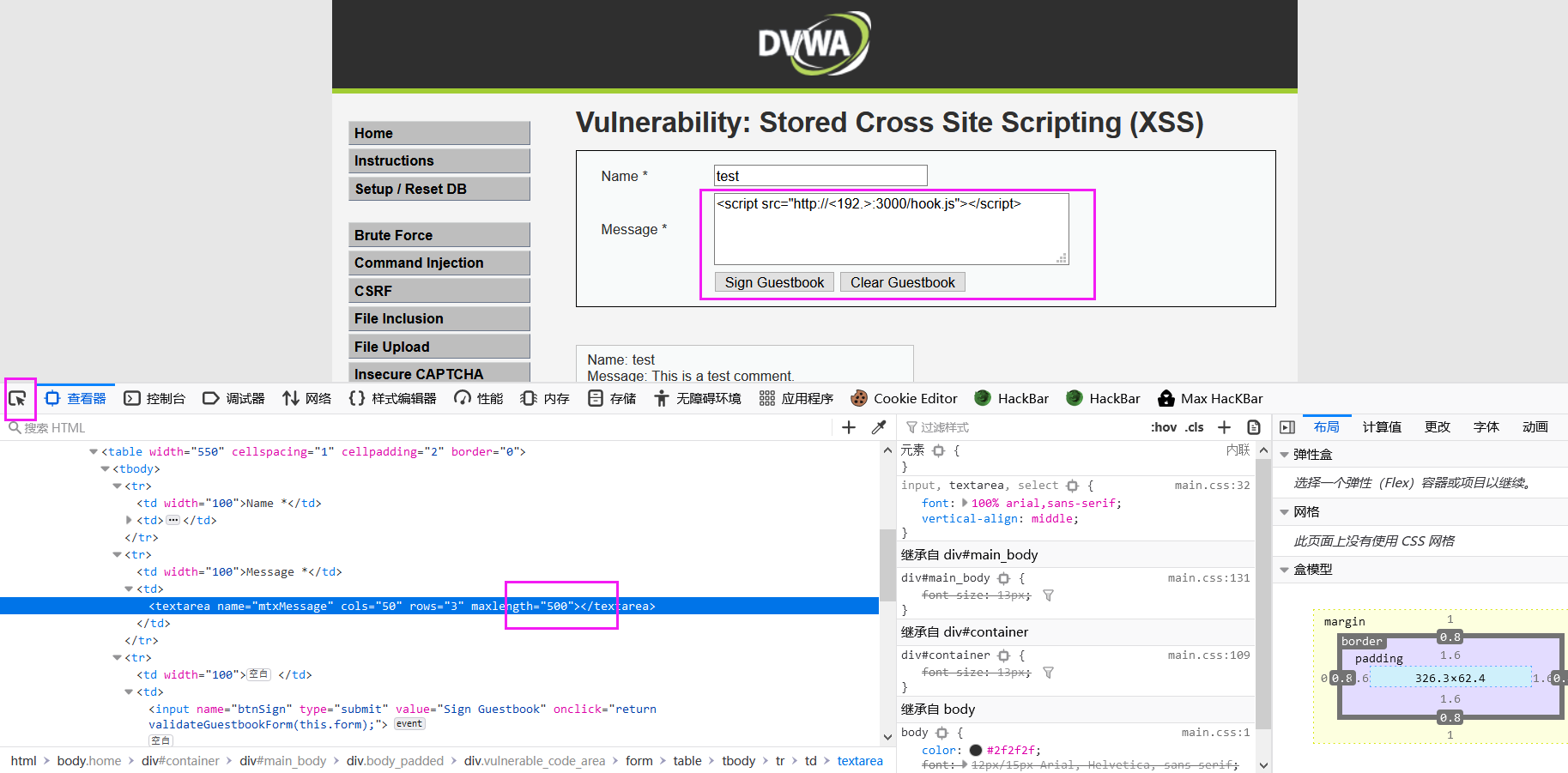This screenshot has width=1568, height=773.
Task: Click the eyedropper color picker icon
Action: click(879, 427)
